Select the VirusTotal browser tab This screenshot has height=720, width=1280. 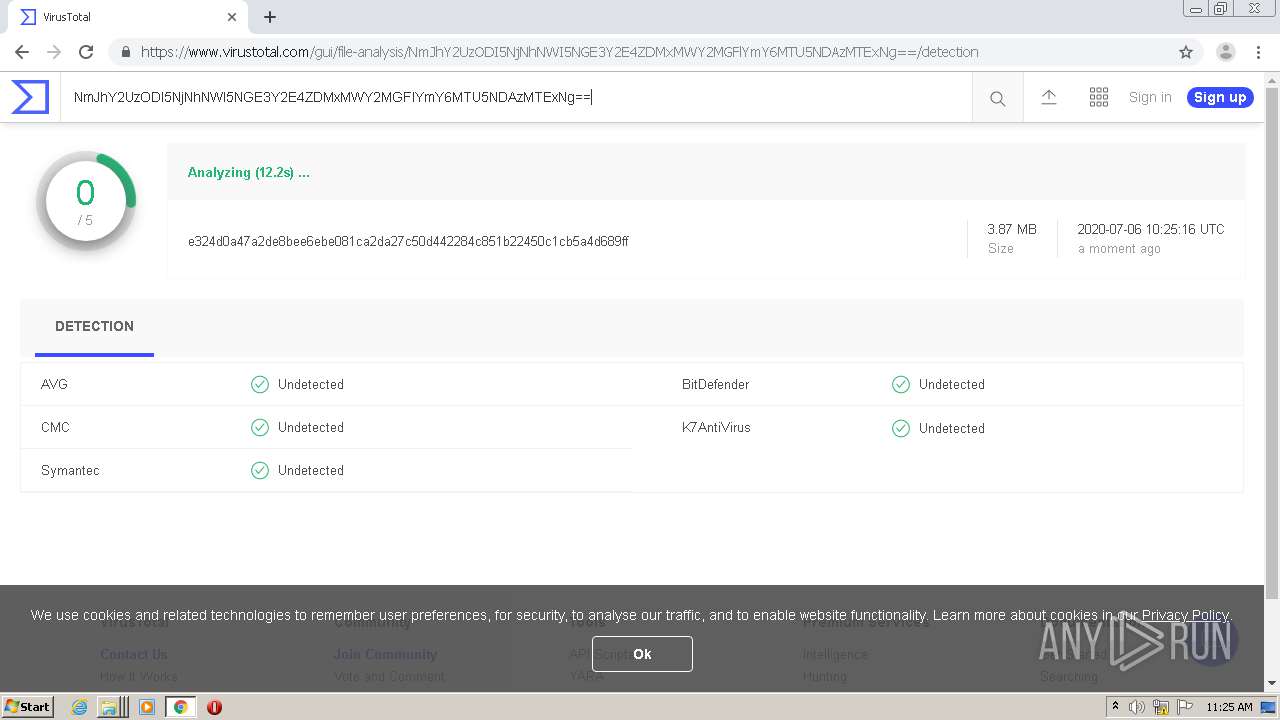click(128, 17)
